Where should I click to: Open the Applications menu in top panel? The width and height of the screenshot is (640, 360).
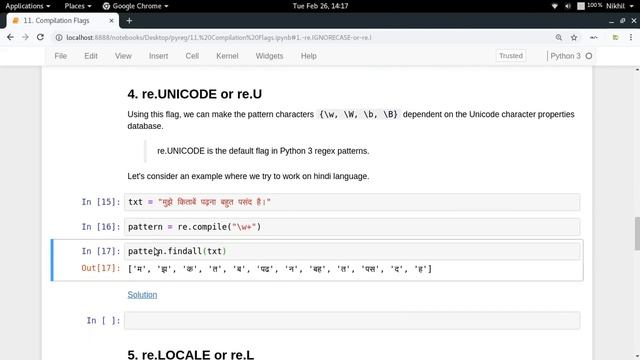tap(28, 6)
